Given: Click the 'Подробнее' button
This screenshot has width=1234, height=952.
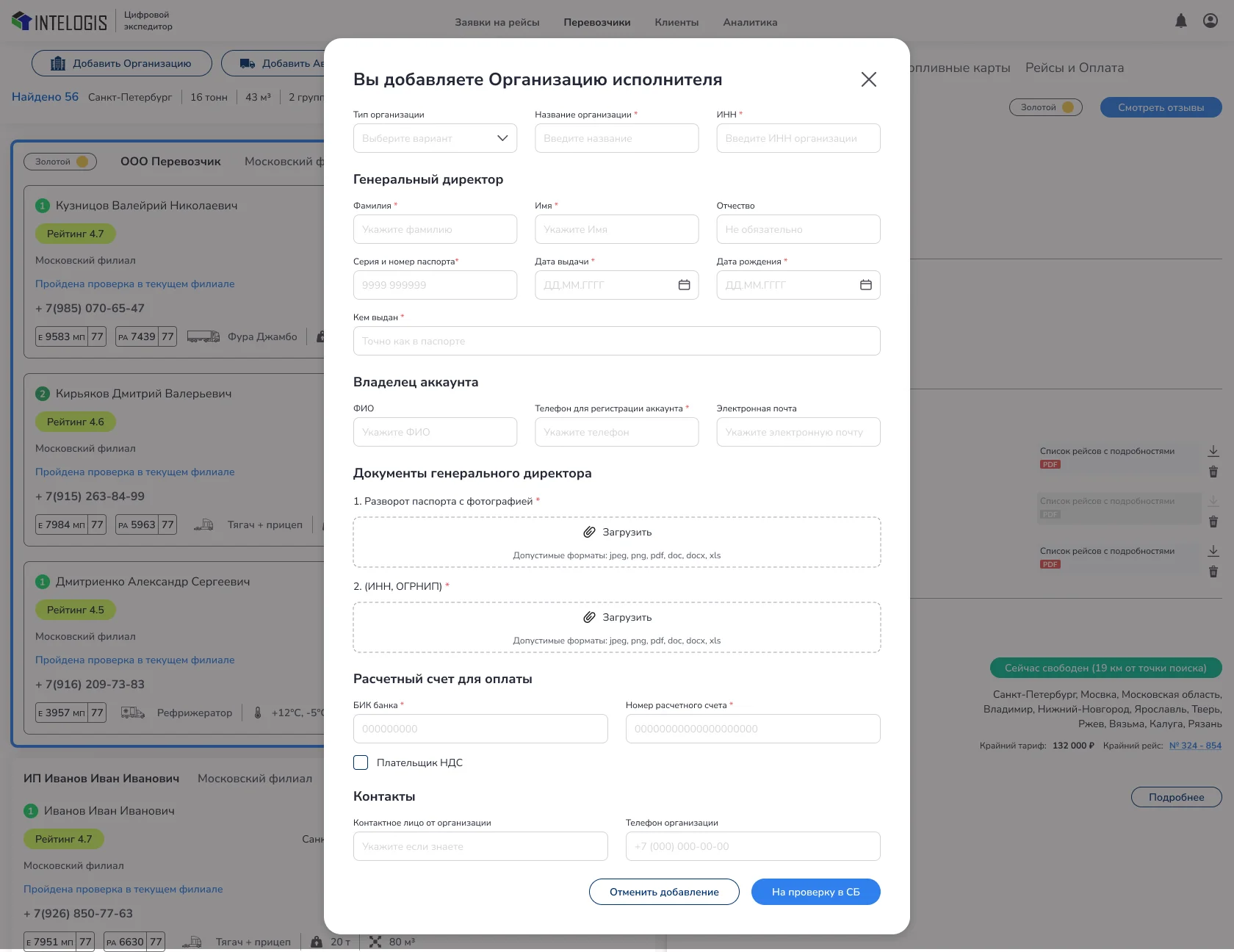Looking at the screenshot, I should tap(1176, 797).
